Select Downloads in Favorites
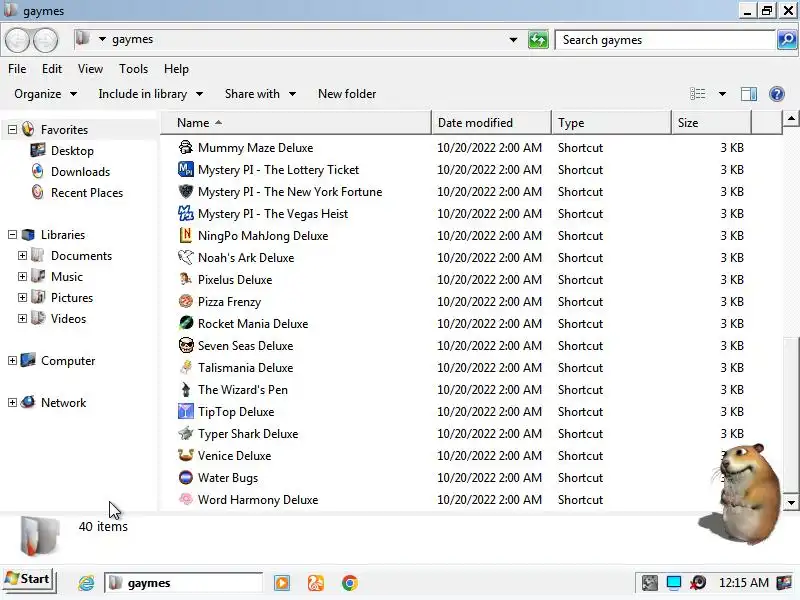 pyautogui.click(x=80, y=171)
